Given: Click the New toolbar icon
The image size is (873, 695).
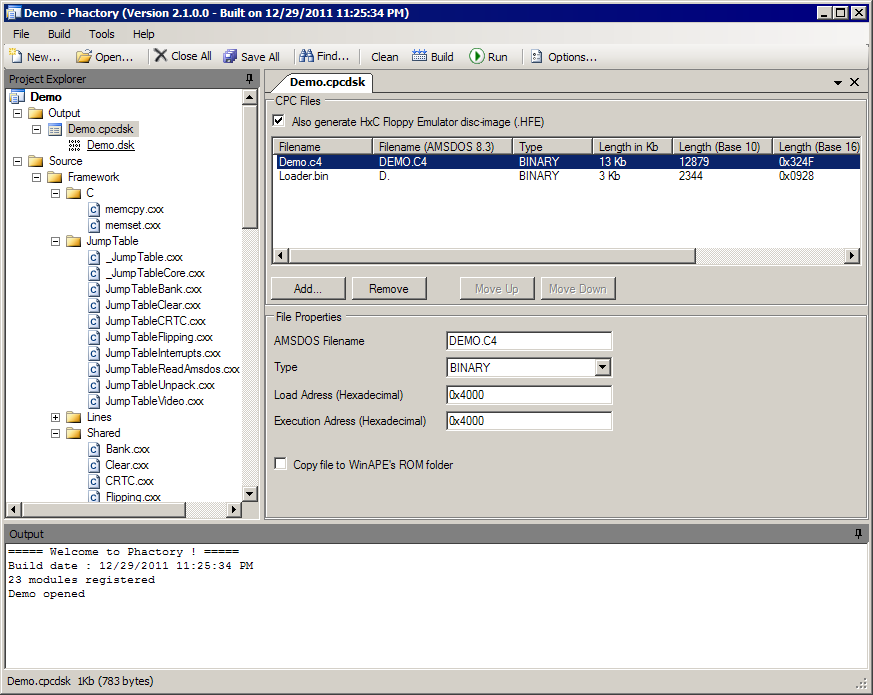Looking at the screenshot, I should pyautogui.click(x=16, y=56).
